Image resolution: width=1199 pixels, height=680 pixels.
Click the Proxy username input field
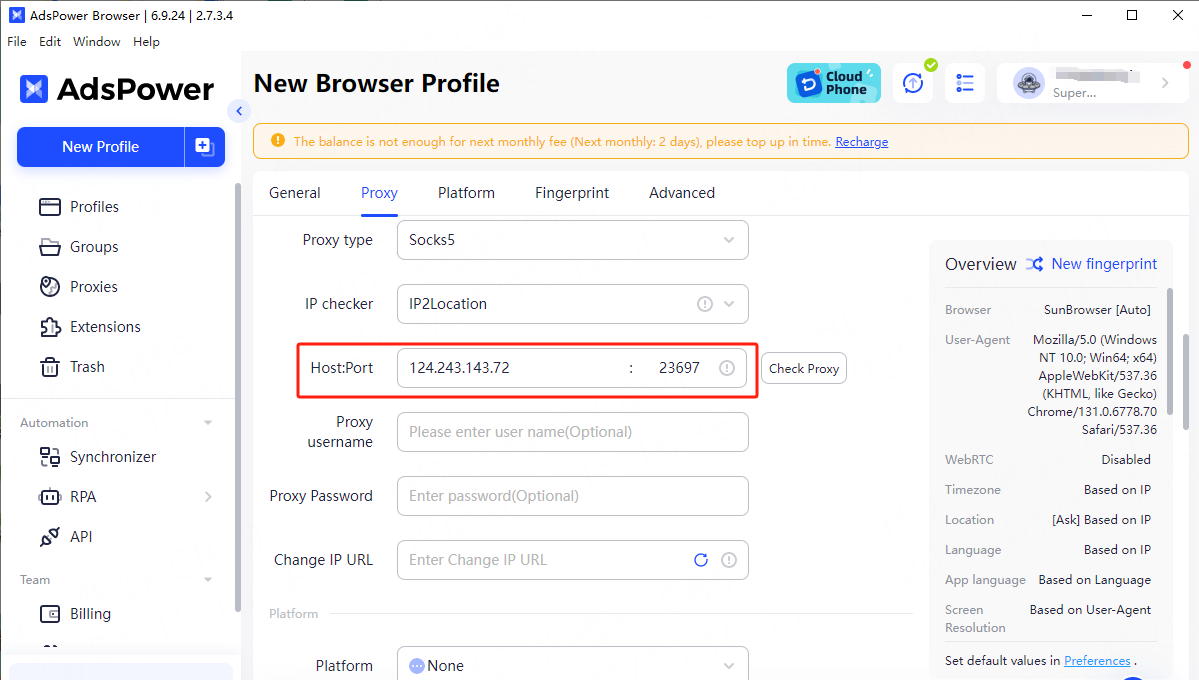pos(572,432)
